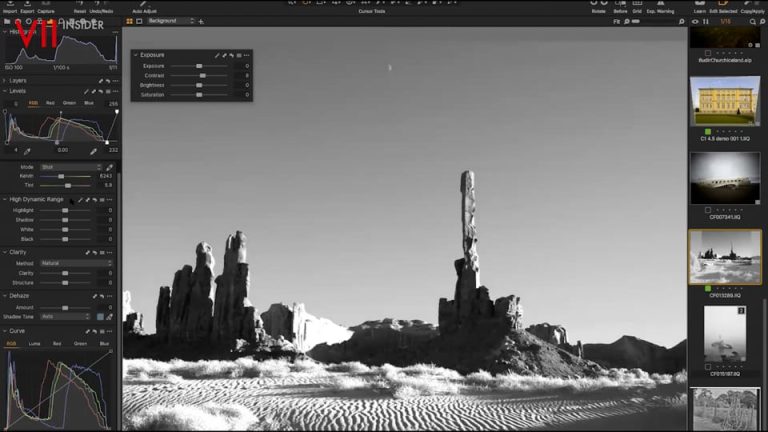This screenshot has height=432, width=768.
Task: Collapse the Levels panel
Action: (x=4, y=92)
